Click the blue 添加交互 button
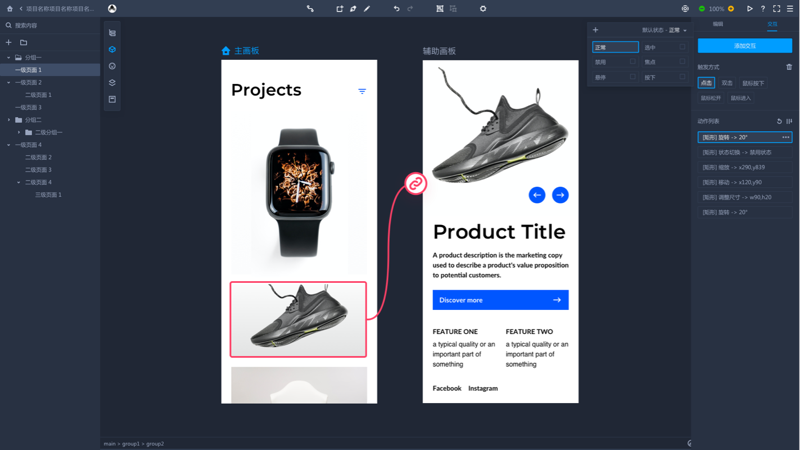800x450 pixels. 744,45
